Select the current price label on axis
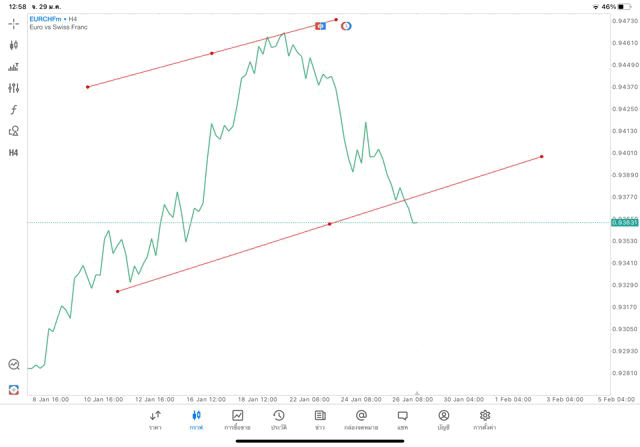 point(623,222)
